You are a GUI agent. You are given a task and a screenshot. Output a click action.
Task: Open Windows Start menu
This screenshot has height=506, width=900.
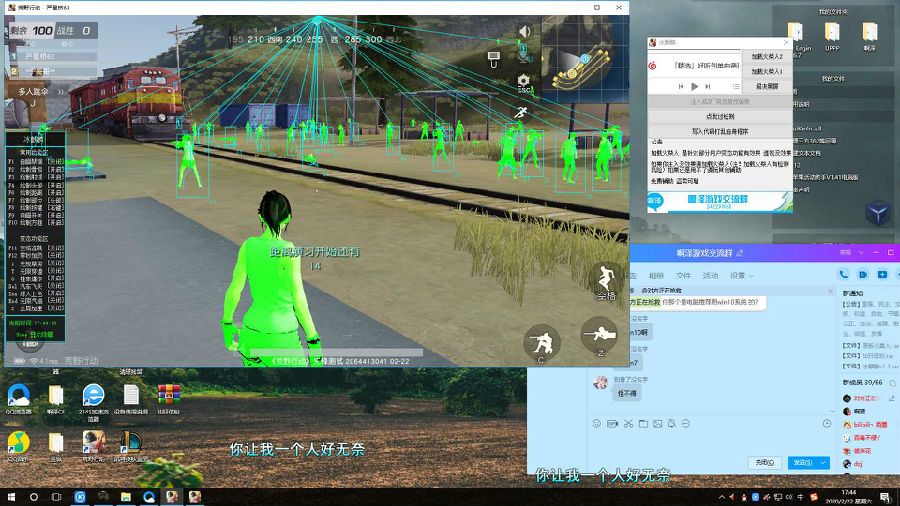coord(12,497)
